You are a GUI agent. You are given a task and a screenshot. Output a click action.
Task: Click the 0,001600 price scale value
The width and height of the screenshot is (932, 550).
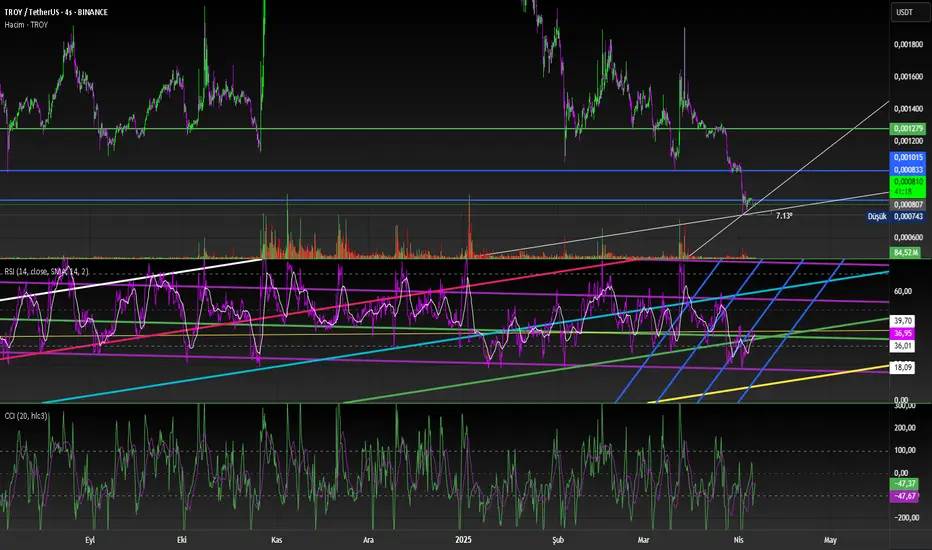coord(908,77)
